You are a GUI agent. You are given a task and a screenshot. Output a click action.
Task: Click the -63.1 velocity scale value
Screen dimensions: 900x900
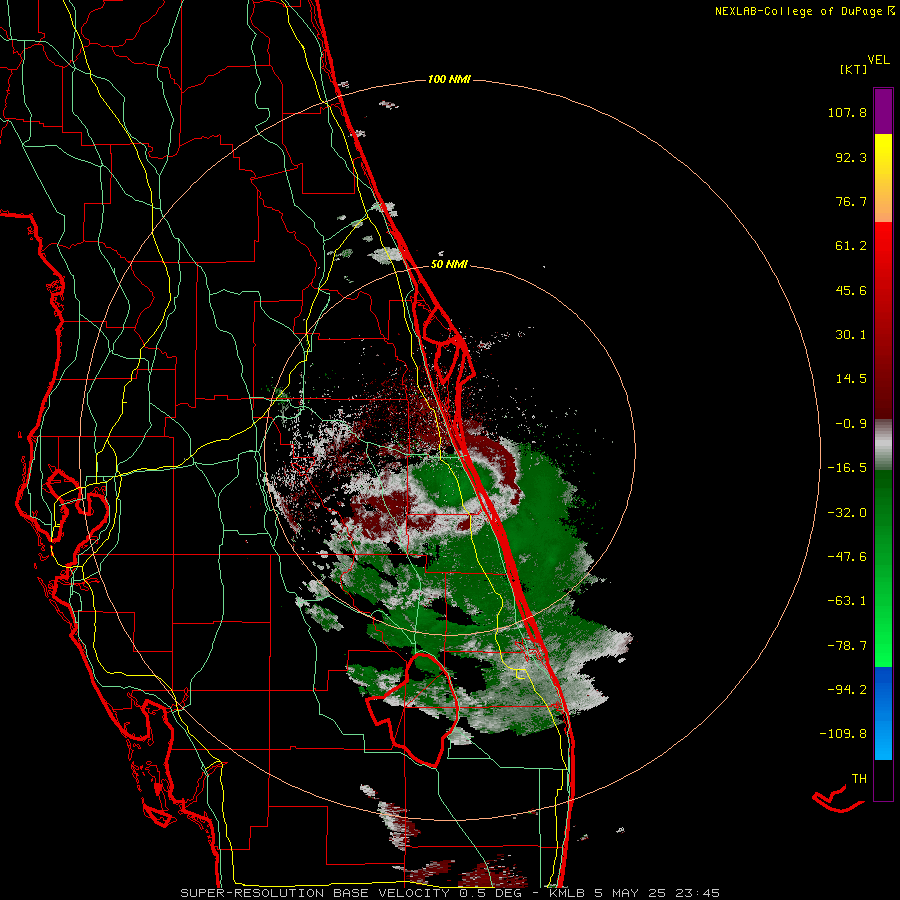pos(847,601)
